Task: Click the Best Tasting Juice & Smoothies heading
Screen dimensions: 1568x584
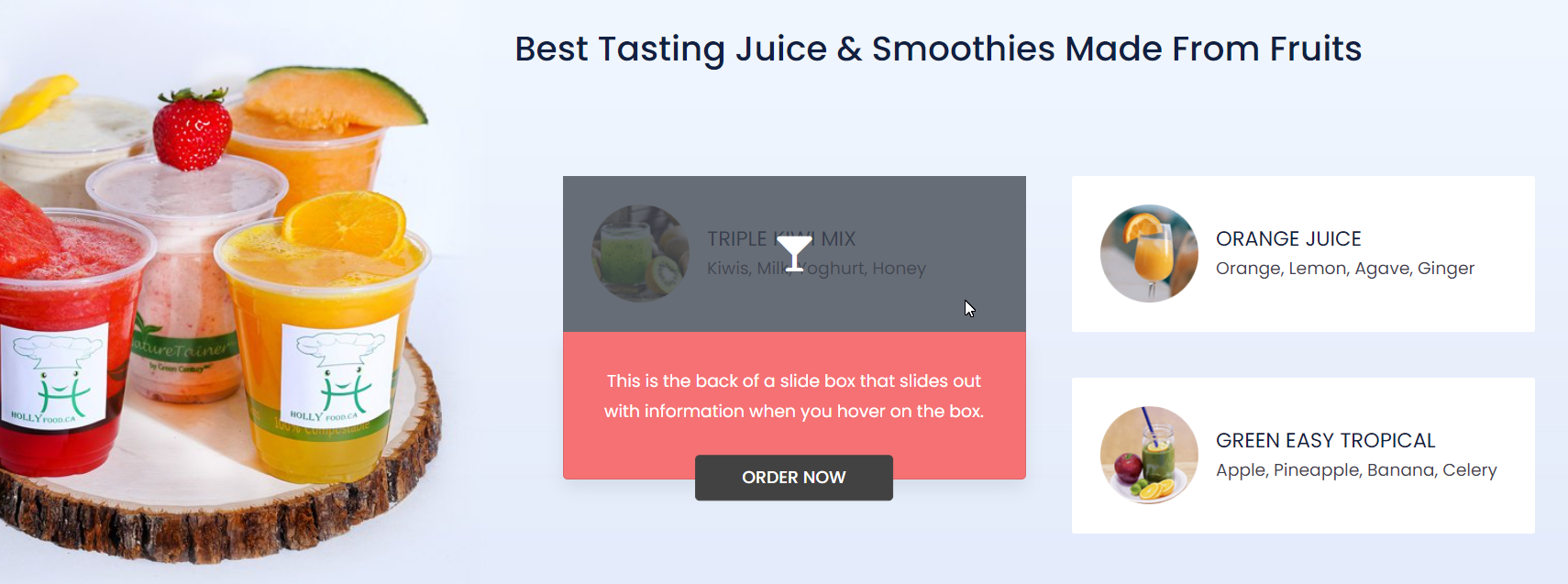Action: coord(937,49)
